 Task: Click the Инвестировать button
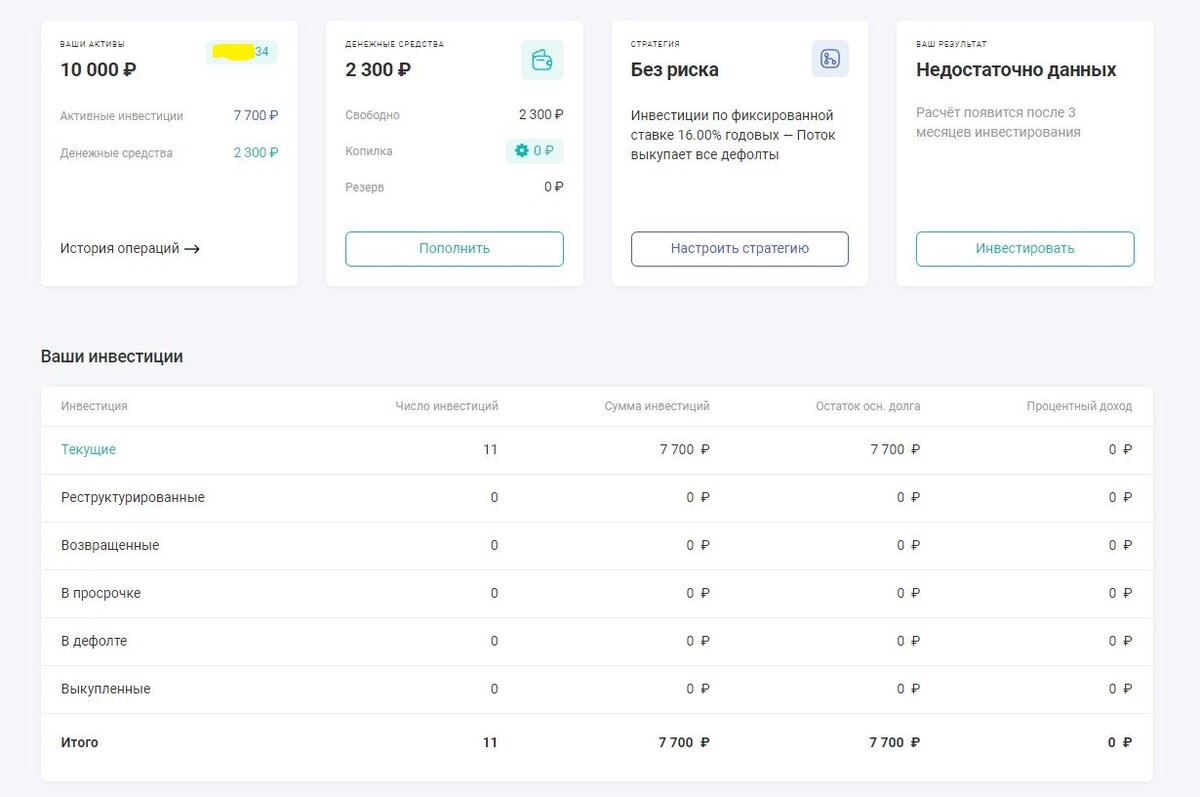(x=1025, y=249)
